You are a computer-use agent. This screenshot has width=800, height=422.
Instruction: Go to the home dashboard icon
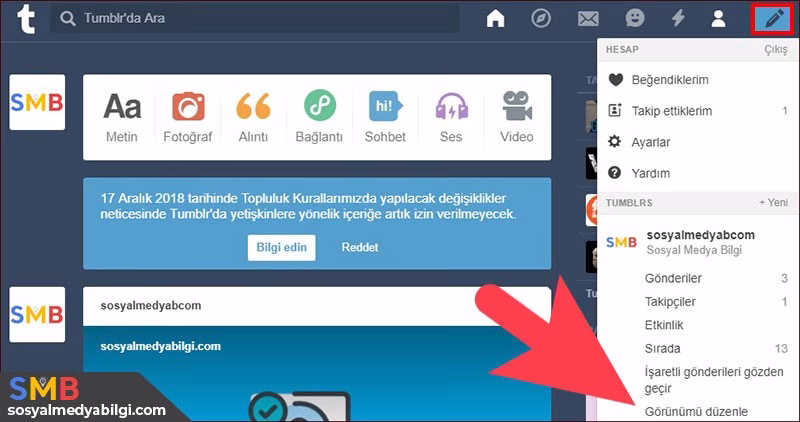[495, 19]
